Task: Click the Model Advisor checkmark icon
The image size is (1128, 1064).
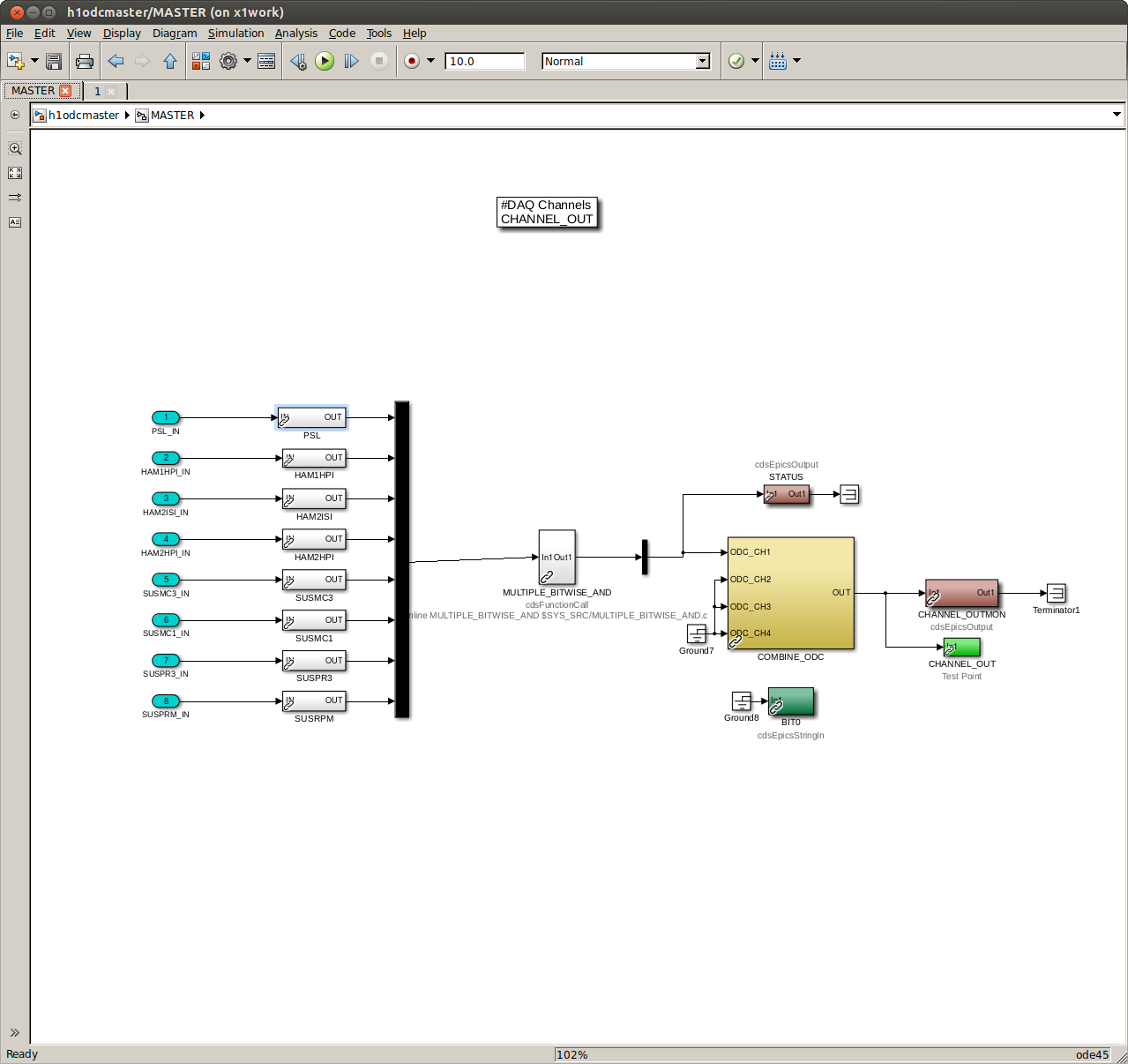Action: (x=736, y=61)
